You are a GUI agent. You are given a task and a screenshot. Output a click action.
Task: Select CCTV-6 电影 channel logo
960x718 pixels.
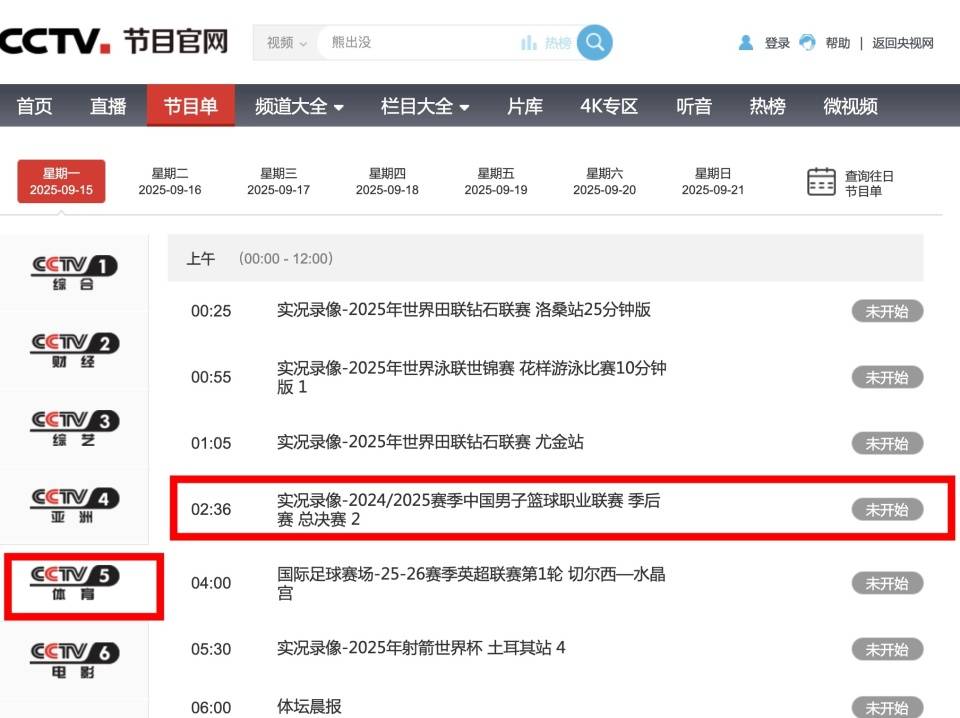pos(74,661)
